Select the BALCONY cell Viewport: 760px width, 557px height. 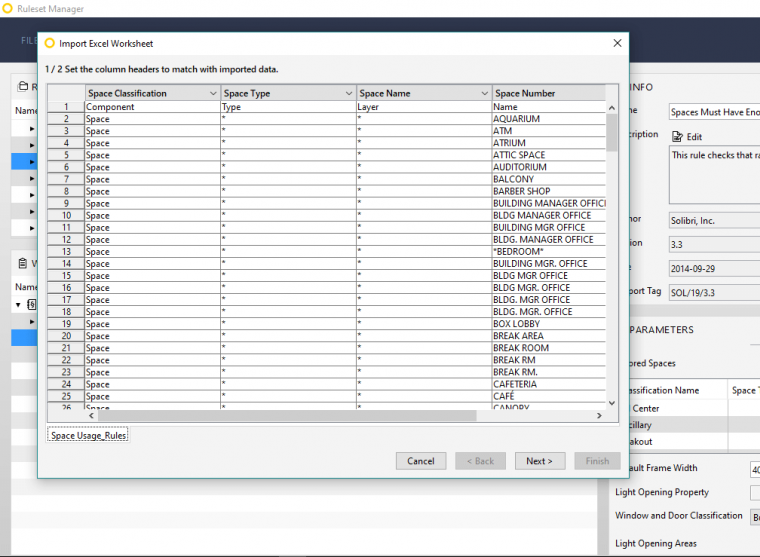(x=549, y=179)
